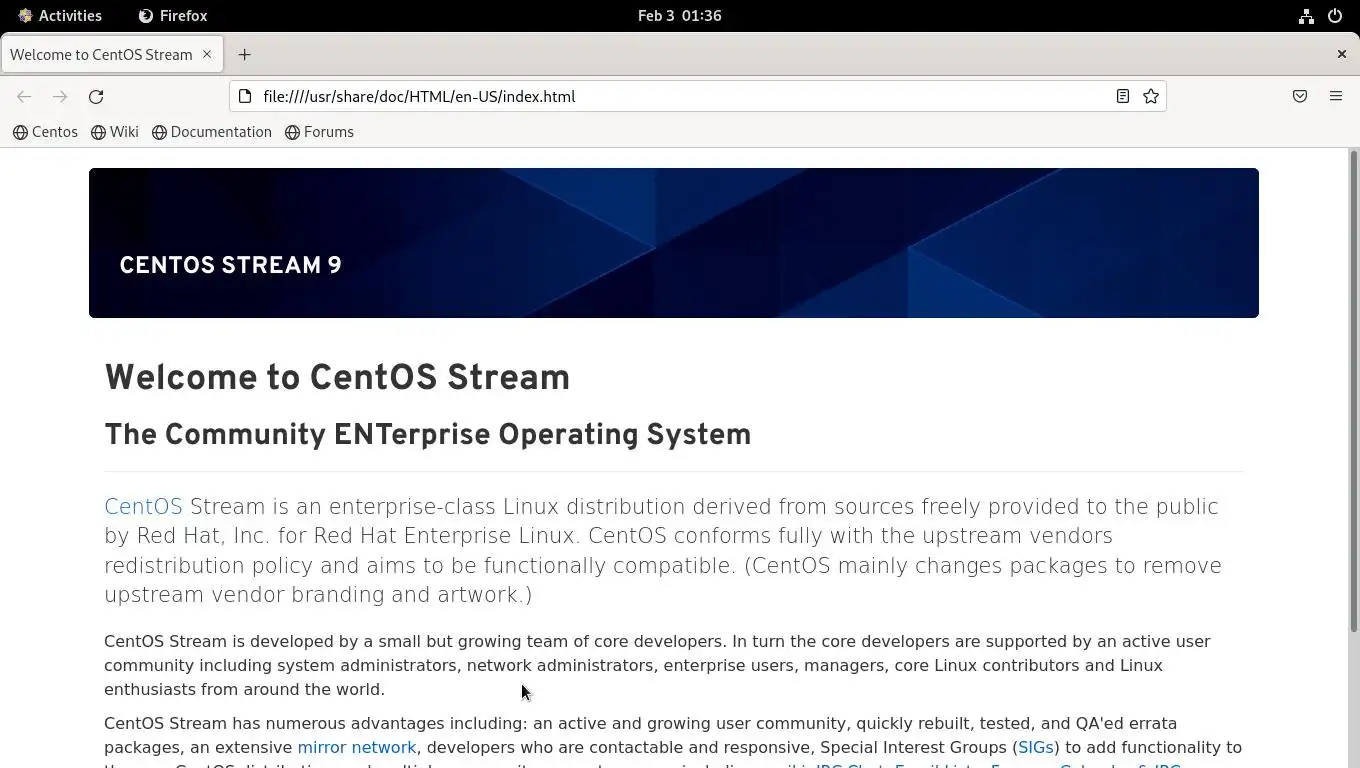Open the Save to Pocket icon
The image size is (1360, 768).
point(1300,97)
